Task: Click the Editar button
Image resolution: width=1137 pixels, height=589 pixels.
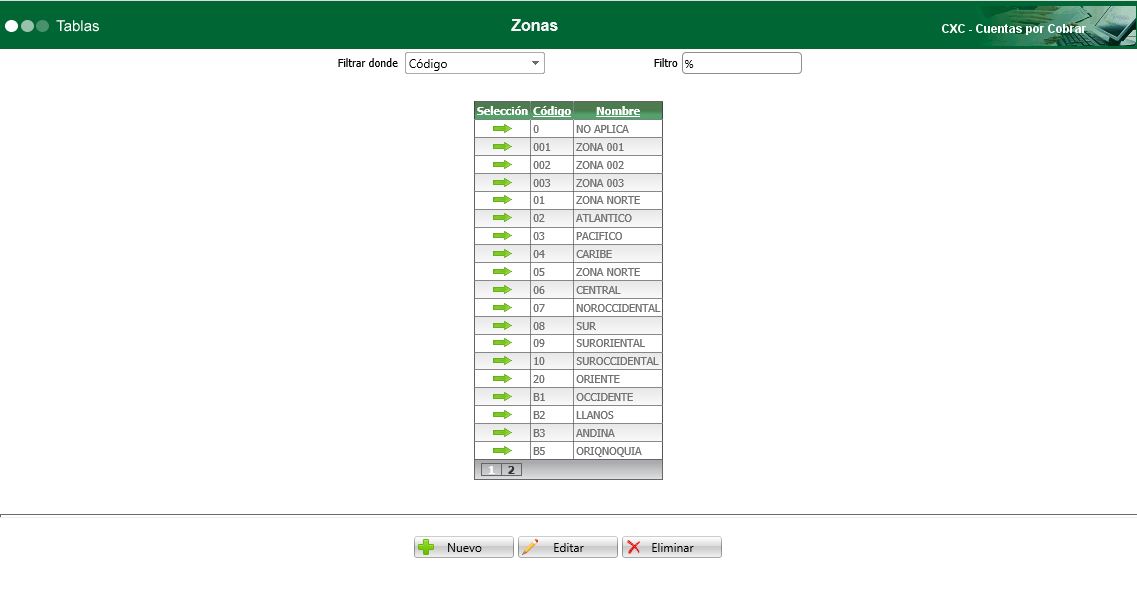Action: pyautogui.click(x=568, y=548)
